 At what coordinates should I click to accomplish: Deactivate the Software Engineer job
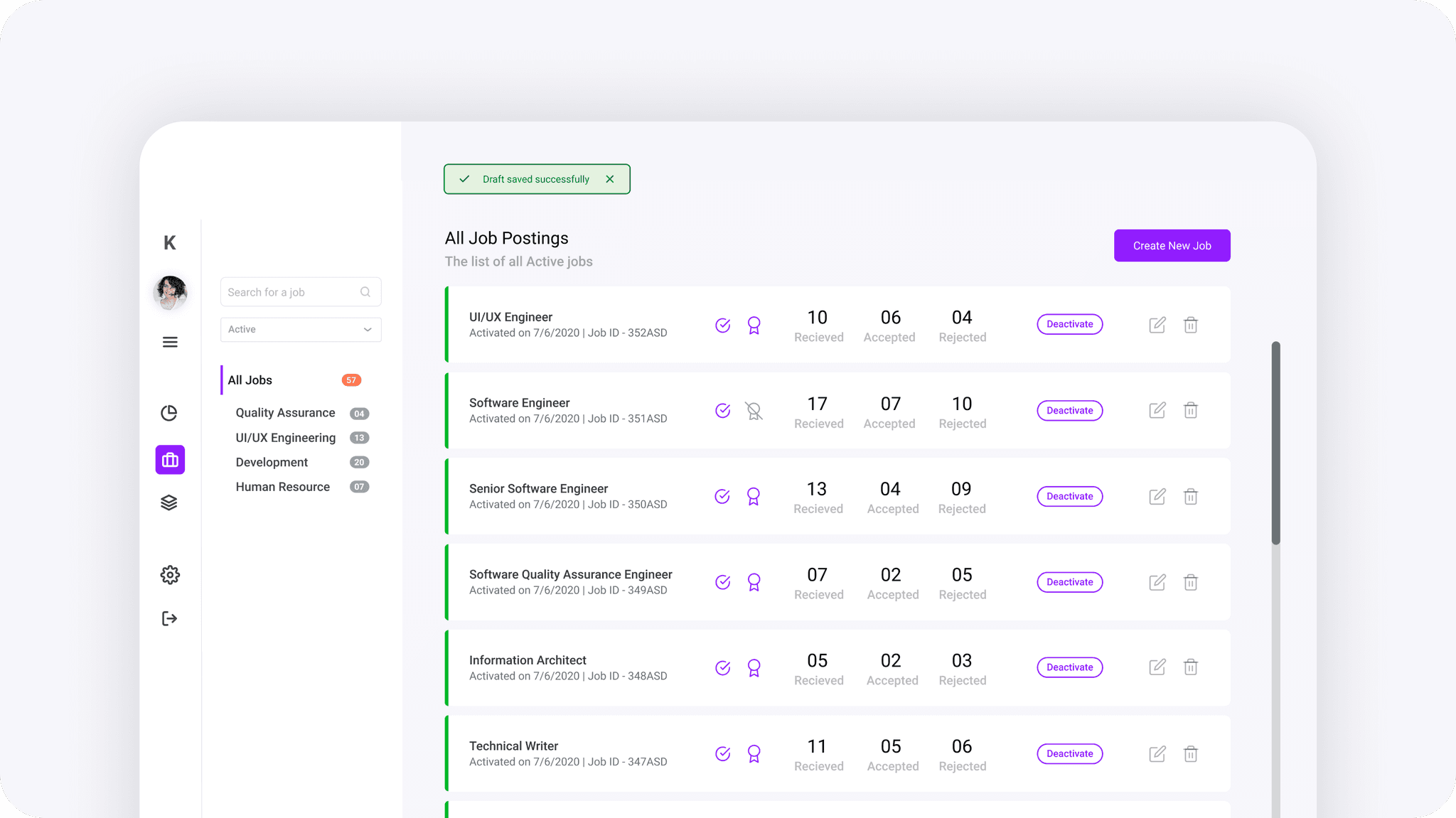(x=1070, y=410)
